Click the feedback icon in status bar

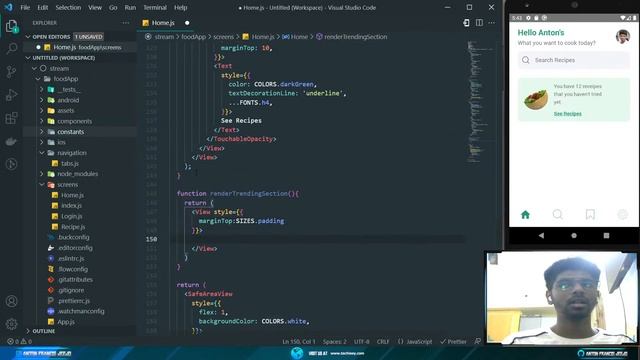coord(478,341)
